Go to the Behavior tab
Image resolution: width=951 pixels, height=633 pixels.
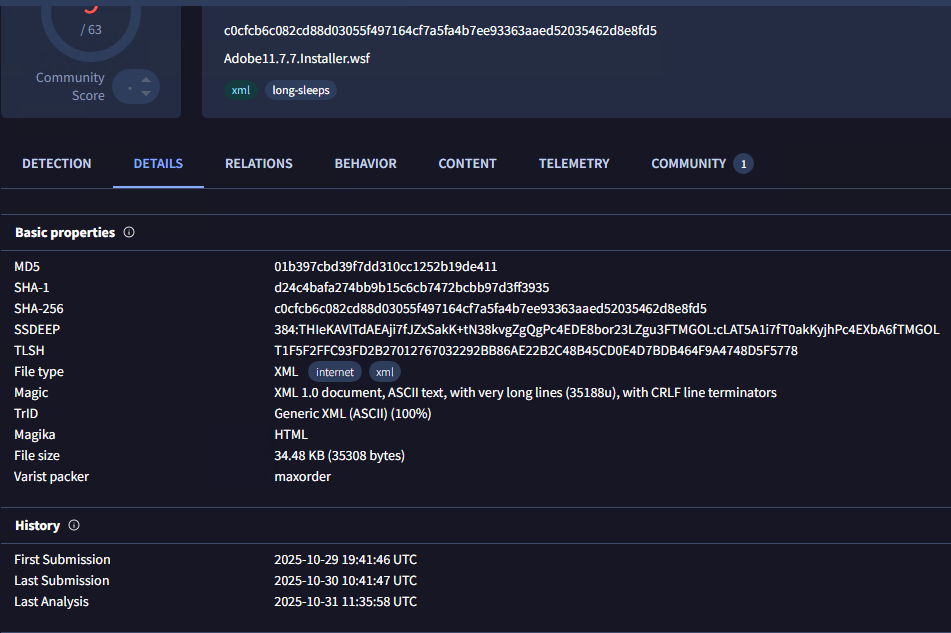point(365,163)
